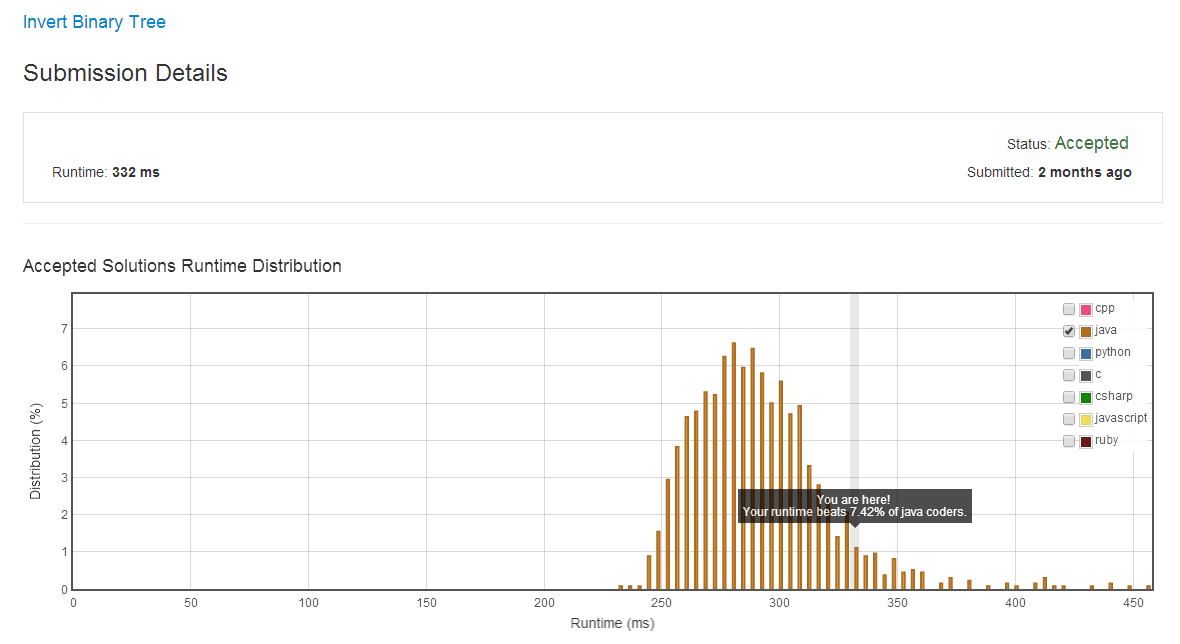Click the Distribution (%) axis label
This screenshot has height=644, width=1180.
point(35,451)
